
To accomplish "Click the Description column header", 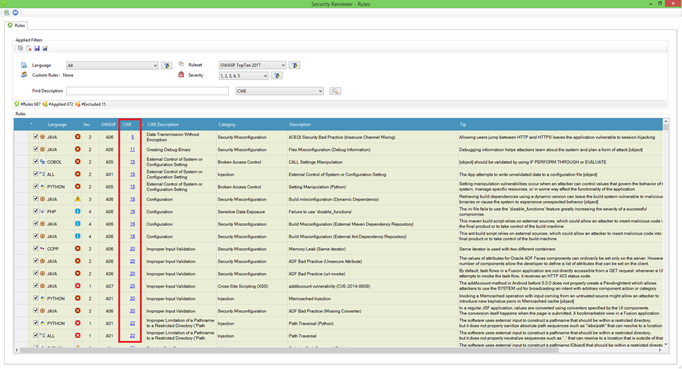I will click(x=300, y=124).
